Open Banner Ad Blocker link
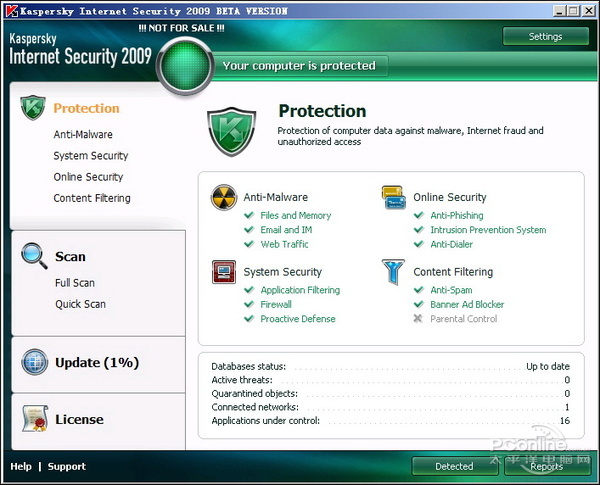The height and width of the screenshot is (485, 600). pos(467,304)
